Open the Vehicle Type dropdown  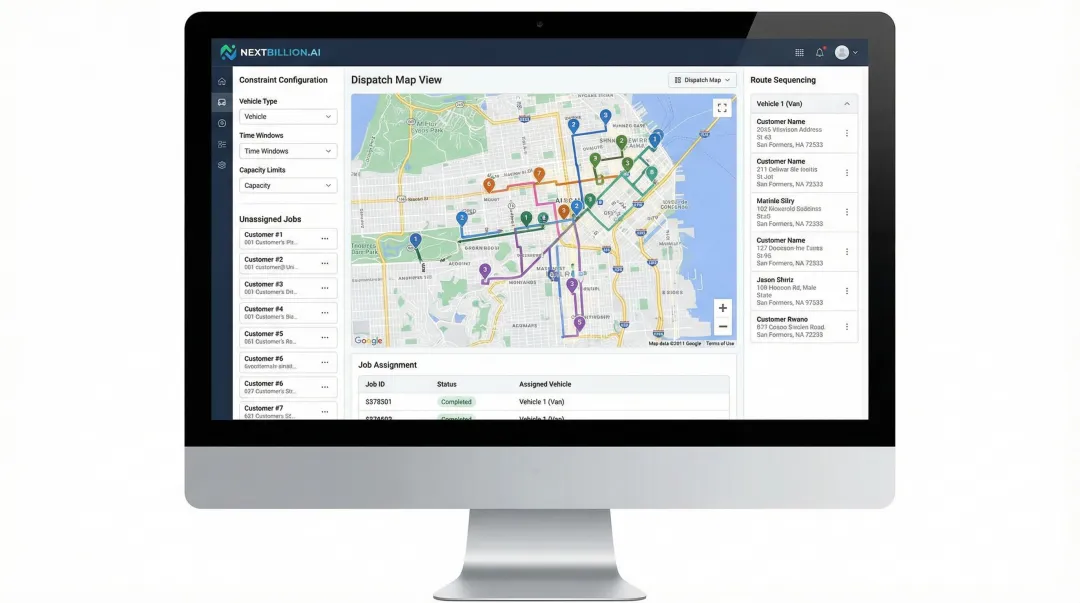point(286,117)
